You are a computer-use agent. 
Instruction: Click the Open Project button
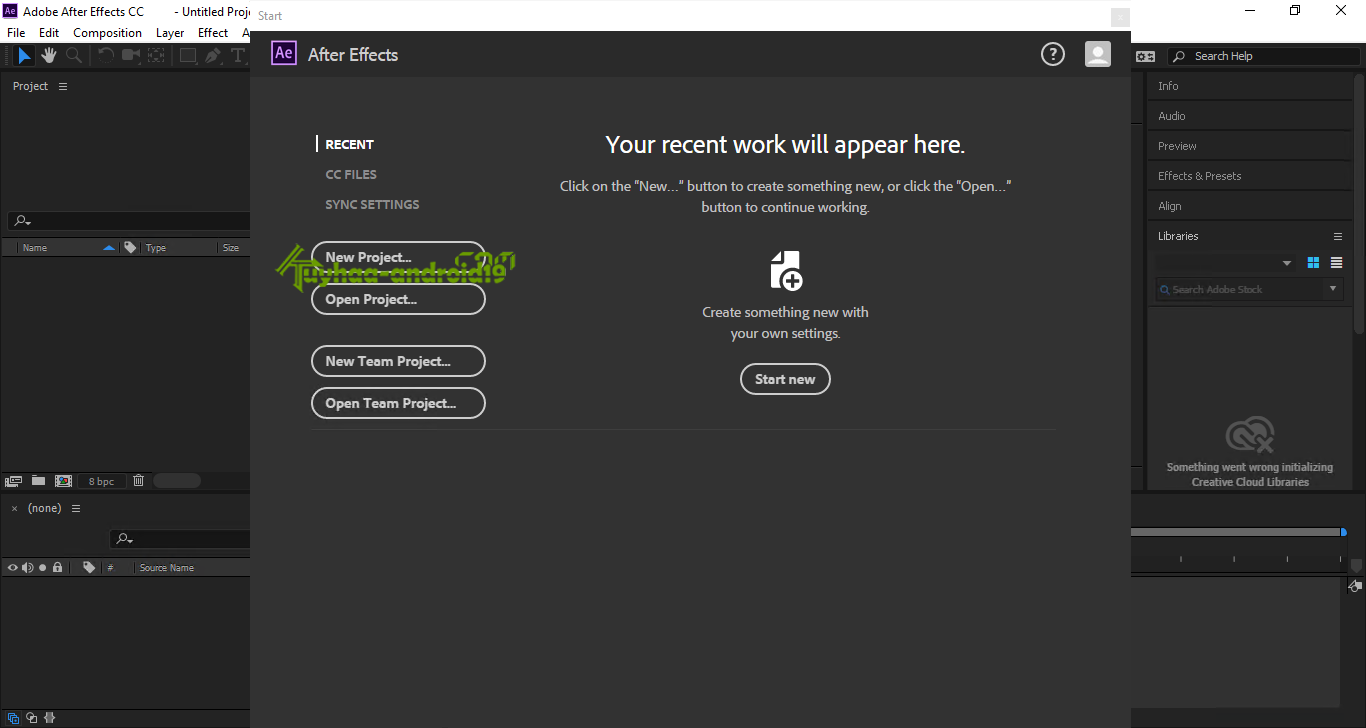(x=398, y=299)
